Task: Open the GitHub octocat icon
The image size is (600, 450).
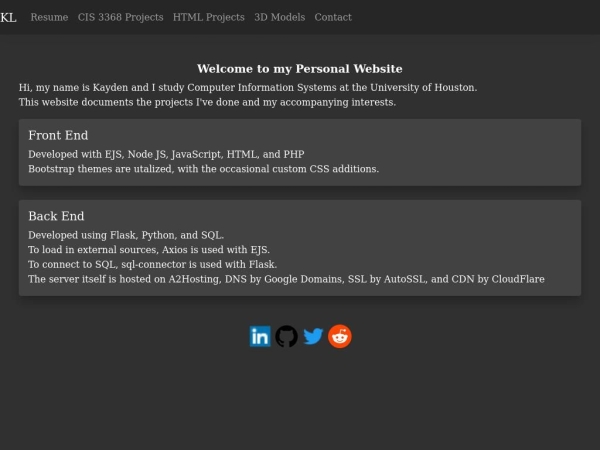Action: (x=287, y=336)
